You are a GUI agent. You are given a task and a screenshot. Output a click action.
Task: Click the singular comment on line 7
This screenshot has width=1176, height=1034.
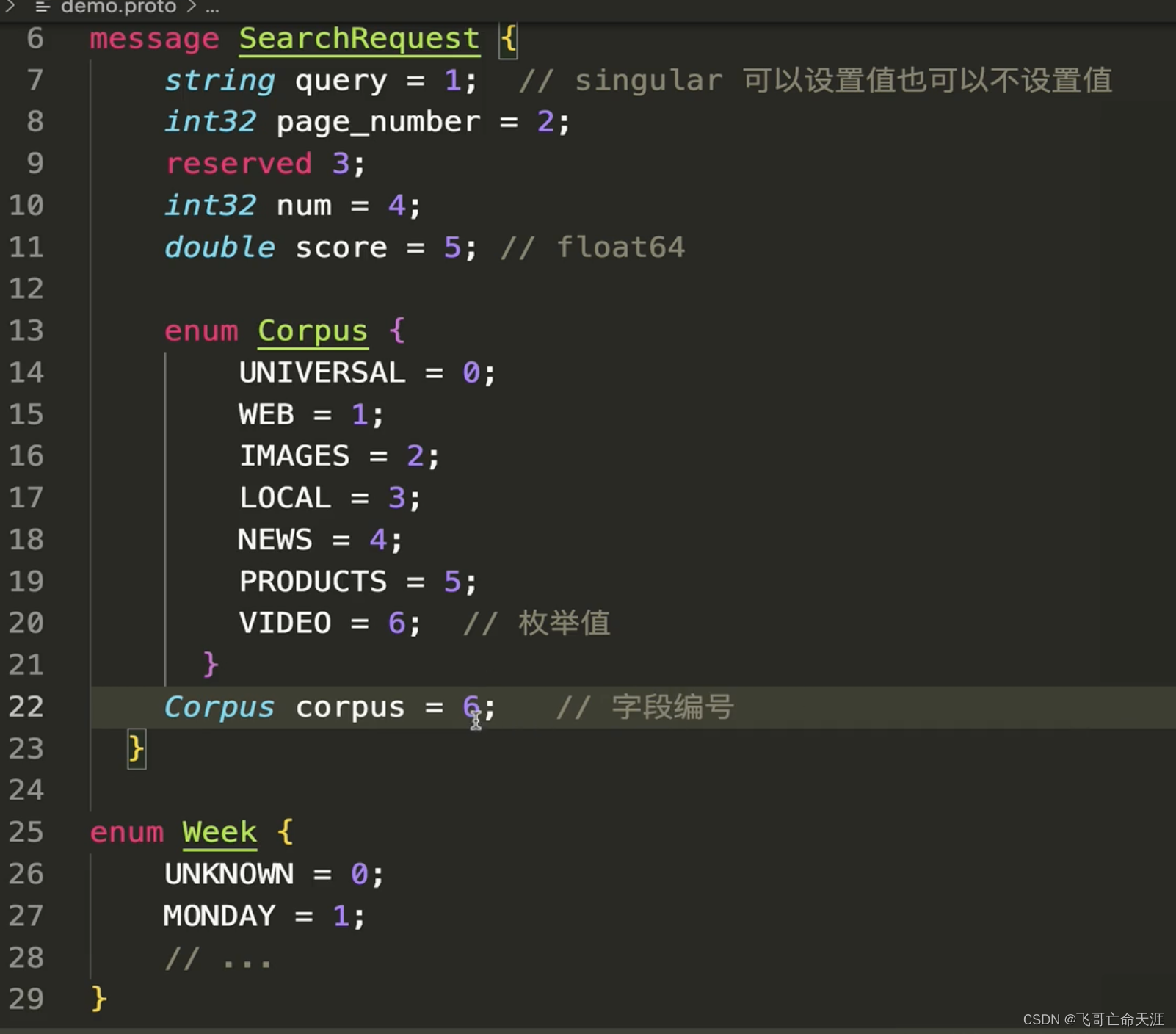815,80
